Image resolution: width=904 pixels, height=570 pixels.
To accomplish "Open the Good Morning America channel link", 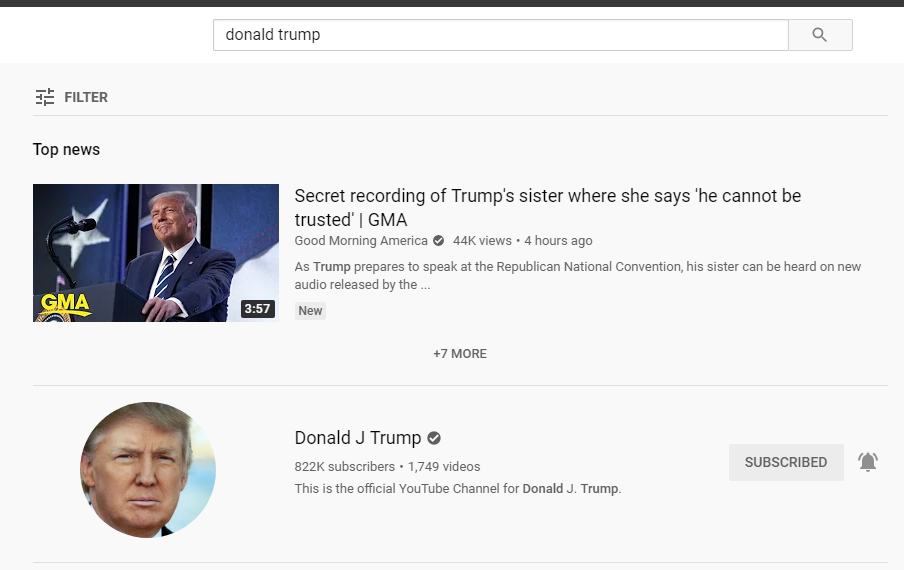I will [361, 241].
